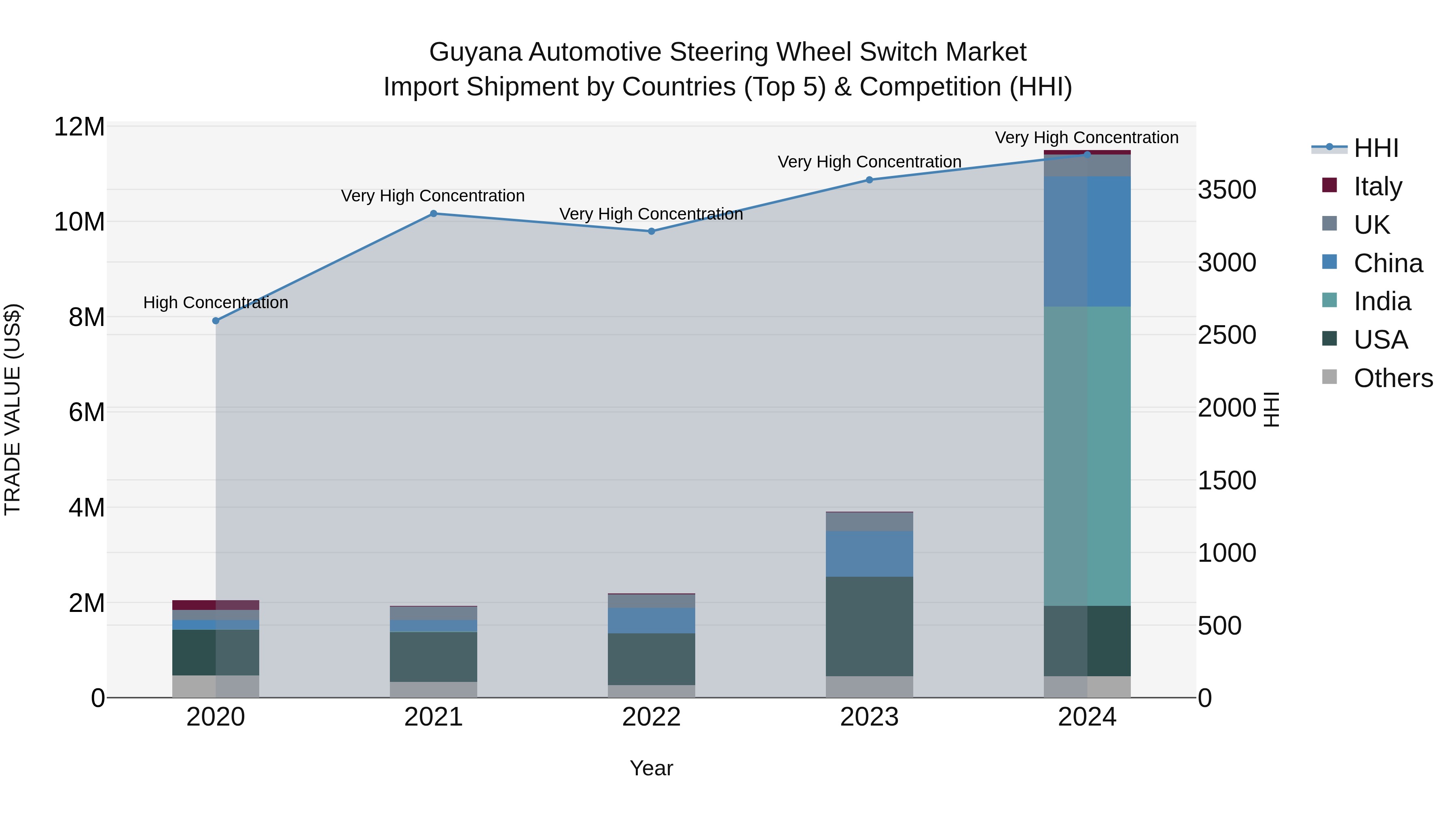
Task: Click 'Very High Concentration' annotation above 2023
Action: click(869, 162)
